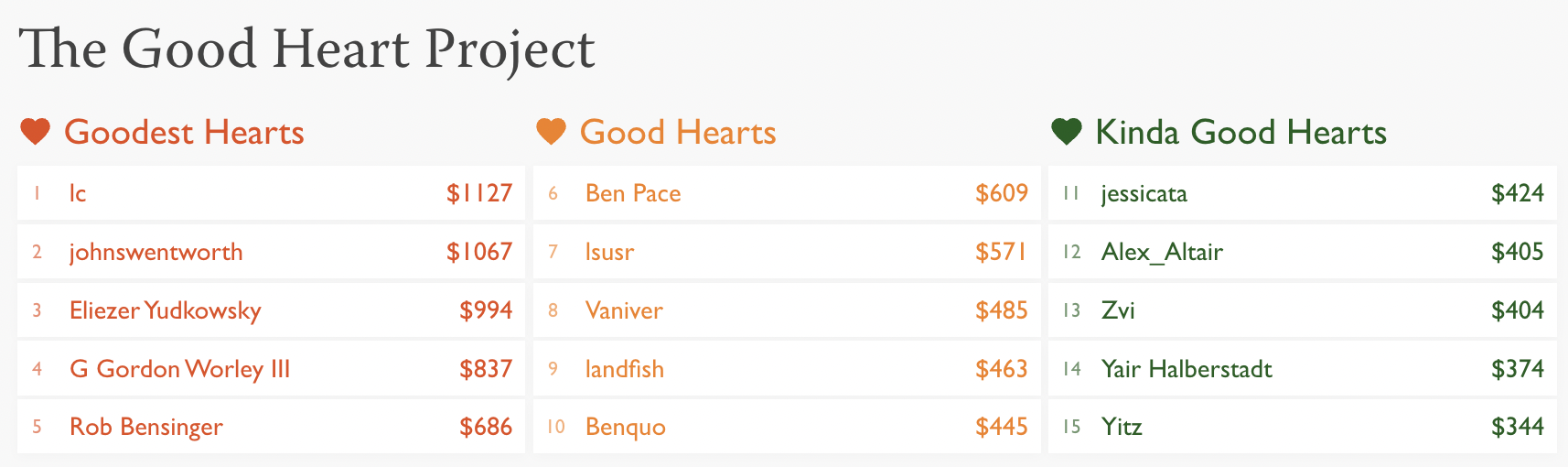Open johnswentworth's profile link
Viewport: 1568px width, 467px height.
(156, 252)
